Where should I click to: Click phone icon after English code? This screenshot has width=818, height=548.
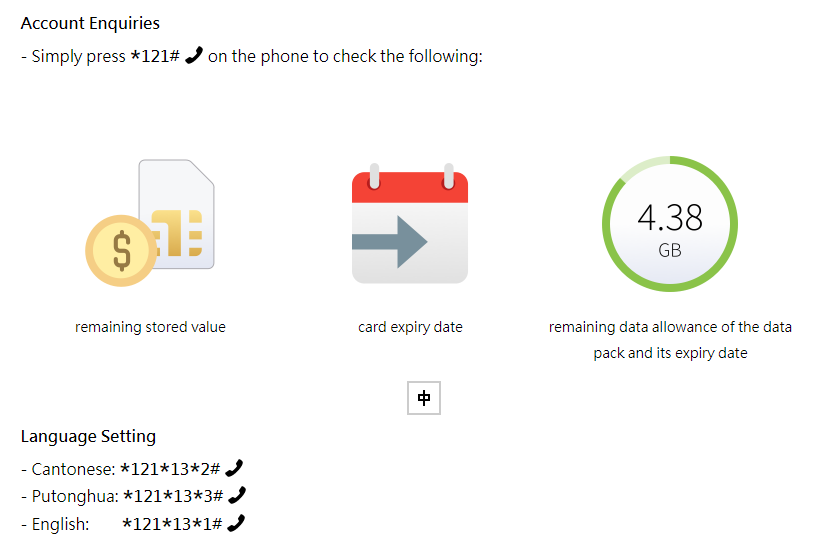click(236, 522)
